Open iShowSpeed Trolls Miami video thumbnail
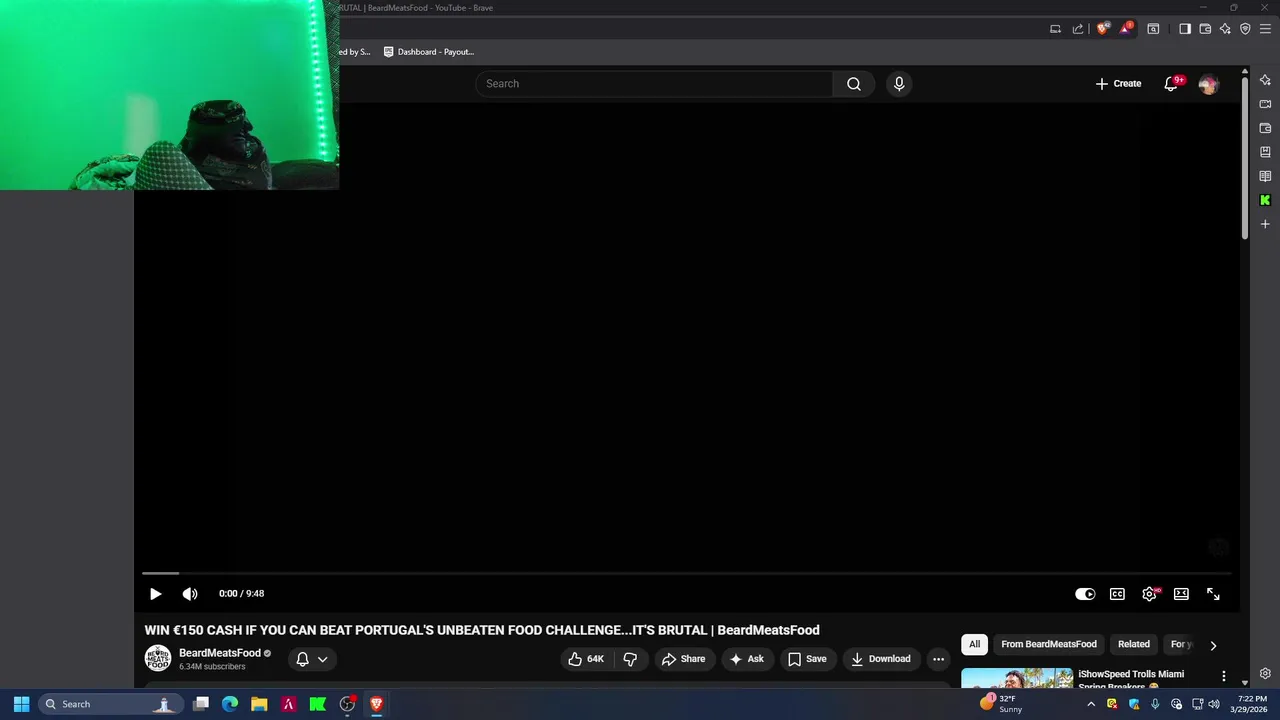 (1016, 679)
